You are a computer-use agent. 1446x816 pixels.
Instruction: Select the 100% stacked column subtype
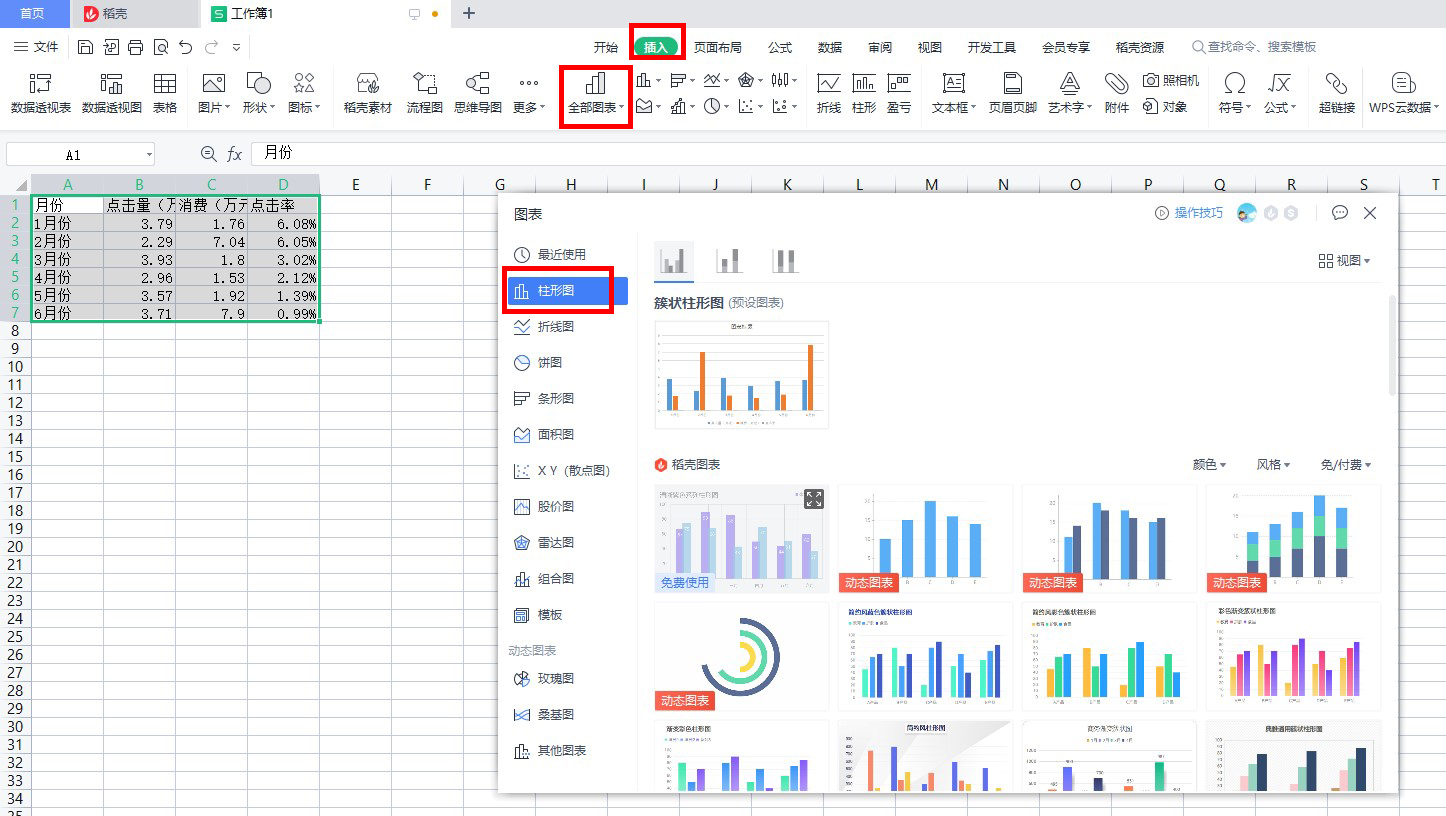tap(785, 261)
